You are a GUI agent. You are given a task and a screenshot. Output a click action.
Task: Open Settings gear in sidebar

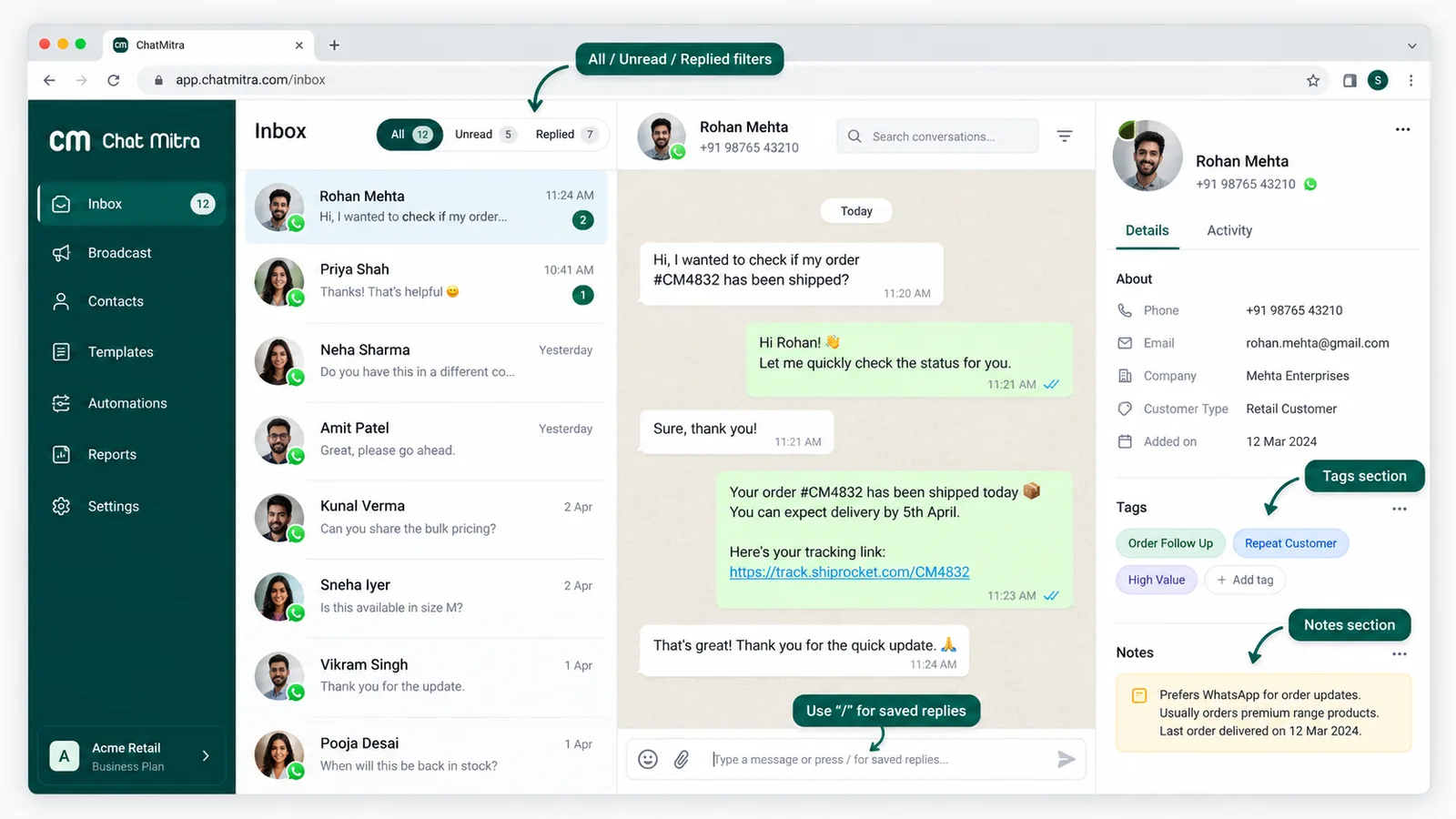point(61,506)
